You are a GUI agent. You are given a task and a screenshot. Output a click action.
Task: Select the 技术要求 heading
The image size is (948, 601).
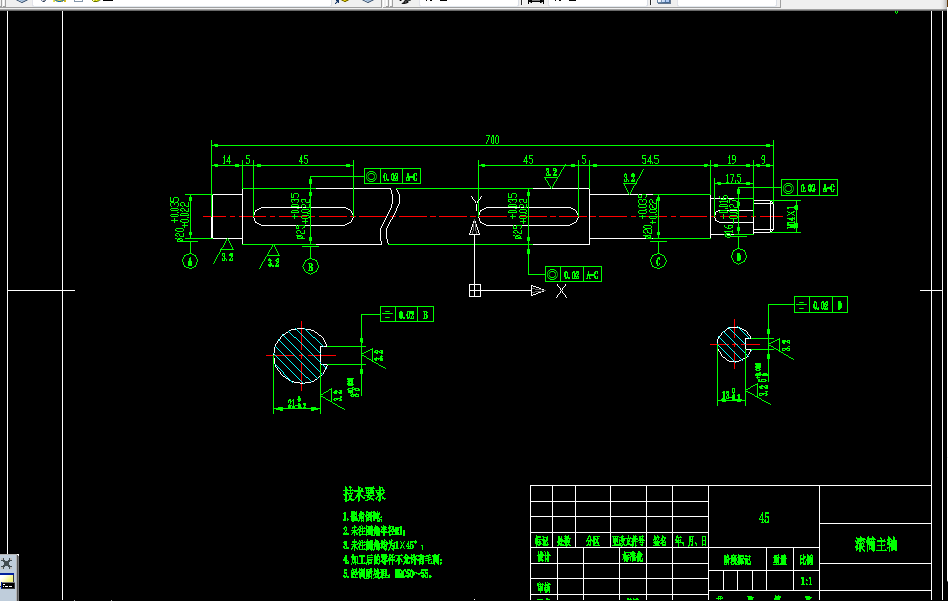click(365, 494)
